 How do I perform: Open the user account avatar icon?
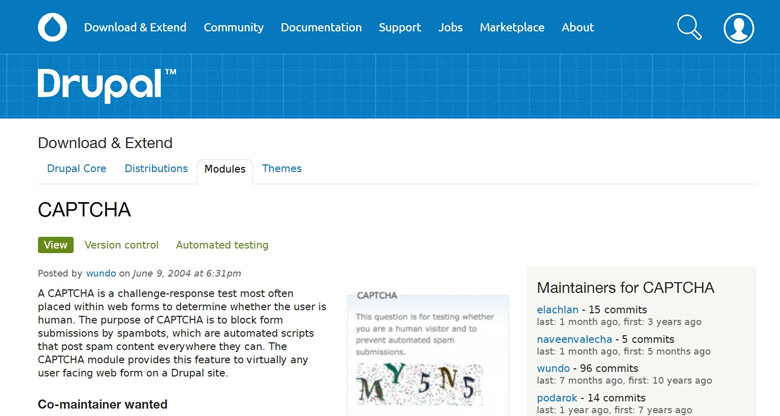(x=739, y=28)
